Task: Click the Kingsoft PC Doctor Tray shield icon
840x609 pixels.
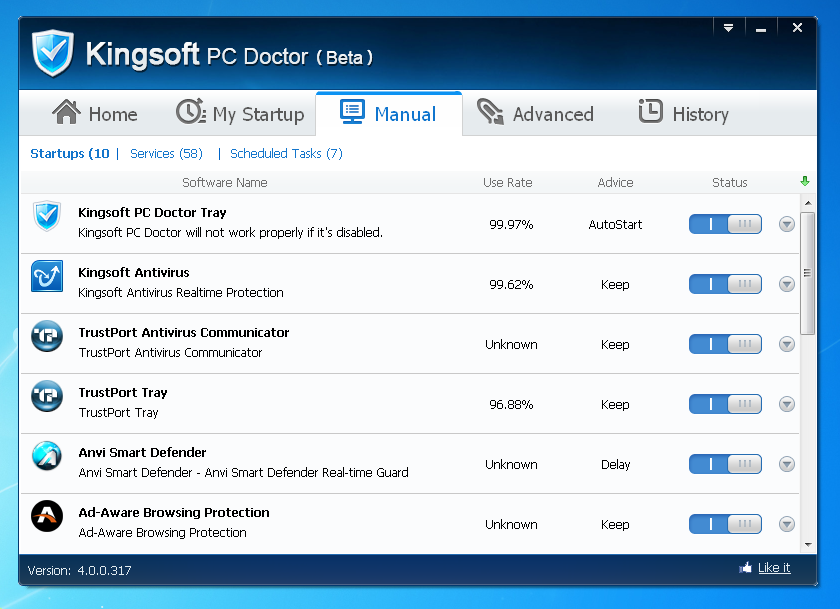Action: click(x=47, y=216)
